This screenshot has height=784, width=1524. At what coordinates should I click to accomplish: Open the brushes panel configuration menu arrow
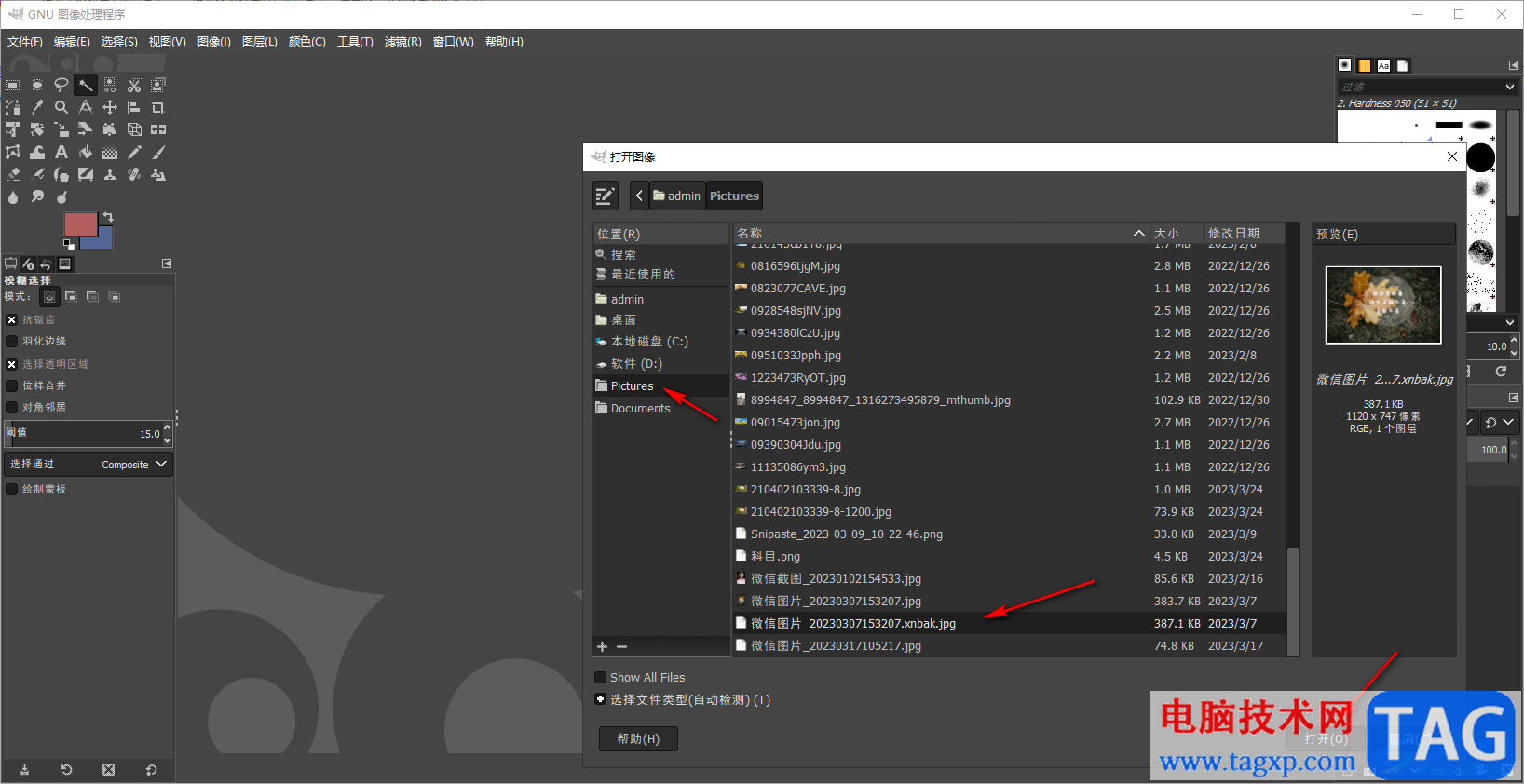point(1514,65)
